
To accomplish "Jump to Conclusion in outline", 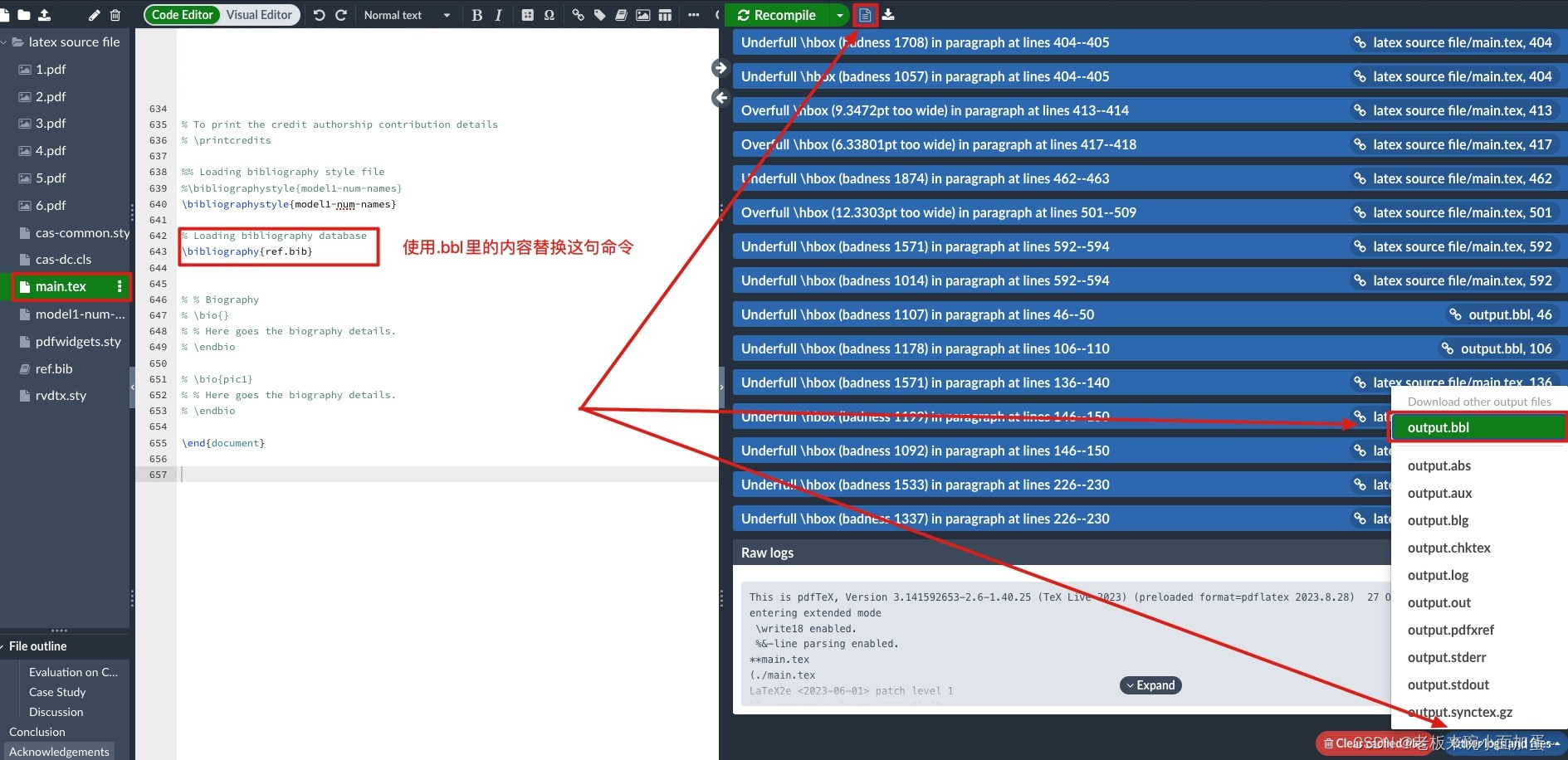I will [37, 732].
